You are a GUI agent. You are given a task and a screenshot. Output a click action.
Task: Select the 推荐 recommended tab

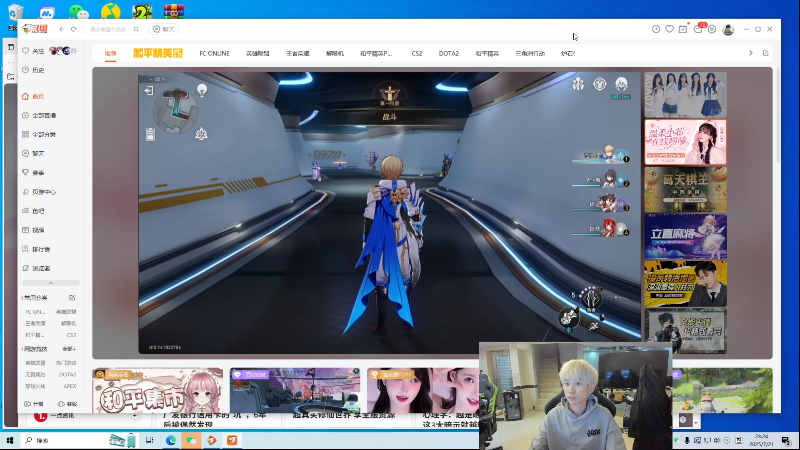[110, 53]
